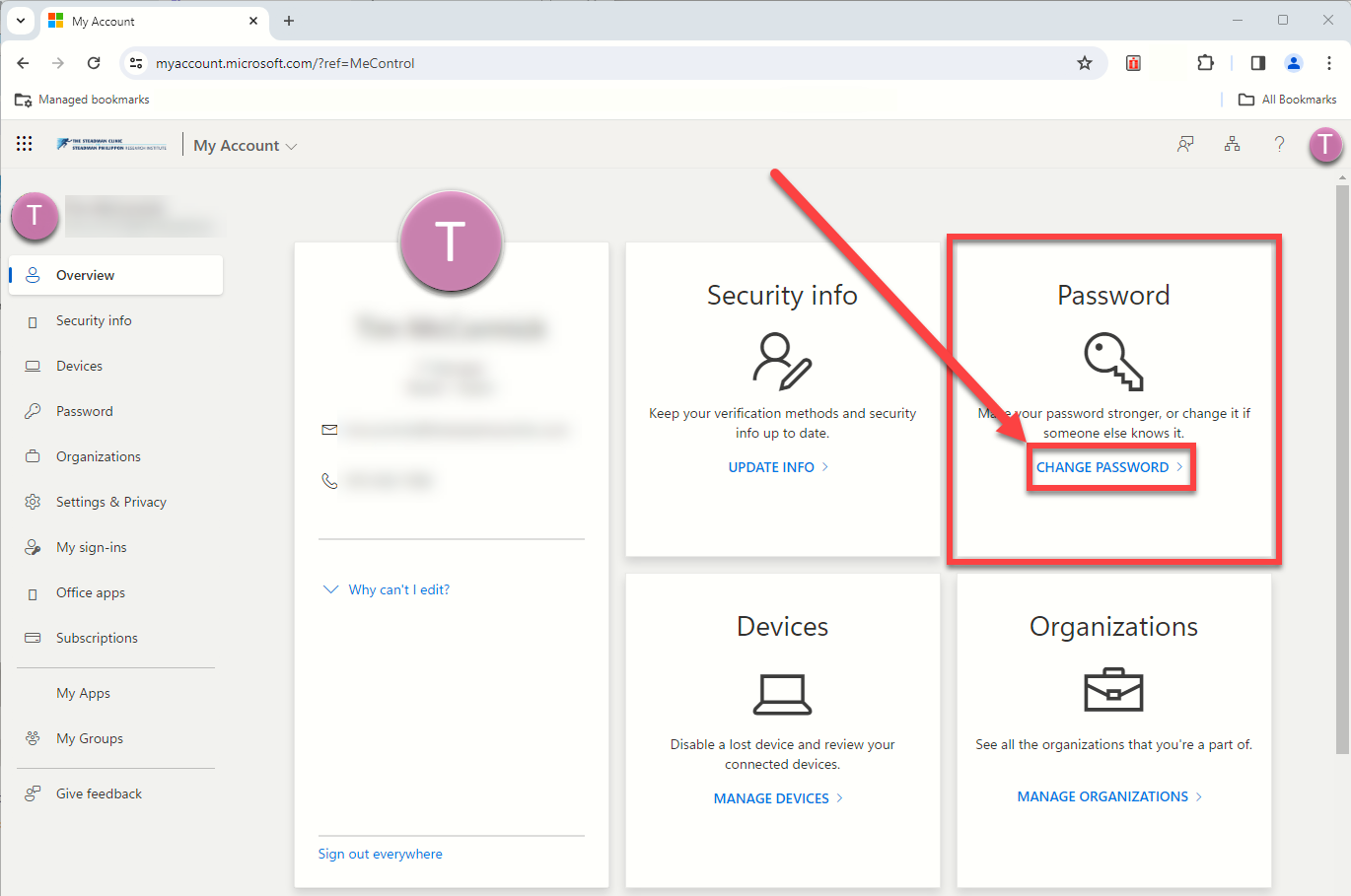
Task: Click the Sign out everywhere link
Action: [x=380, y=854]
